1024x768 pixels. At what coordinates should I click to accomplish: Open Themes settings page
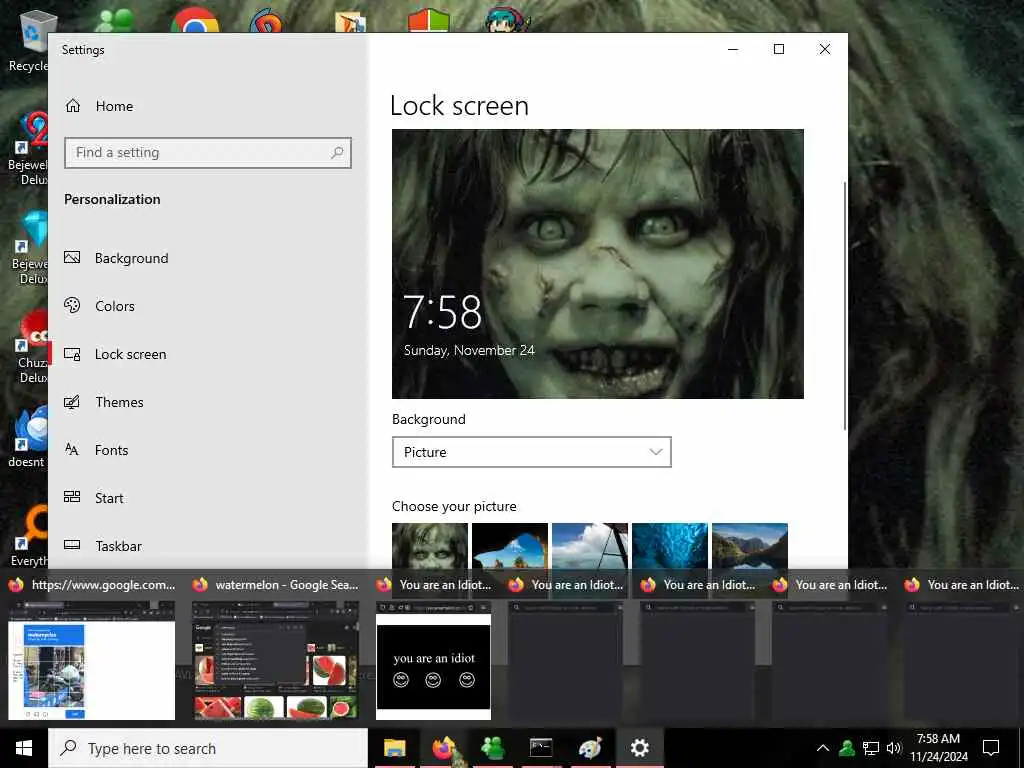click(x=103, y=402)
